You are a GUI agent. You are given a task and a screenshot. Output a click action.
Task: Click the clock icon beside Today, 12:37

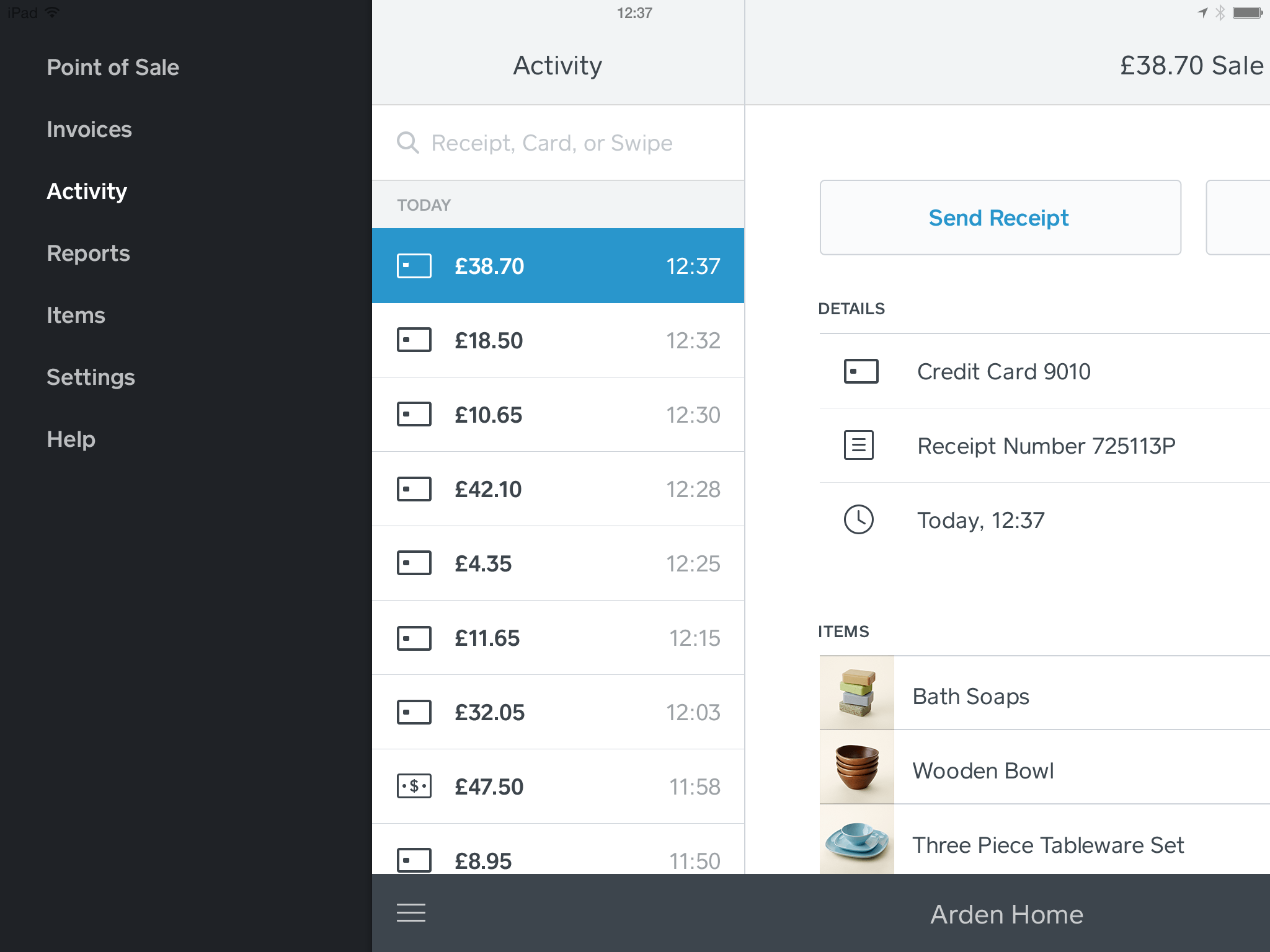859,519
